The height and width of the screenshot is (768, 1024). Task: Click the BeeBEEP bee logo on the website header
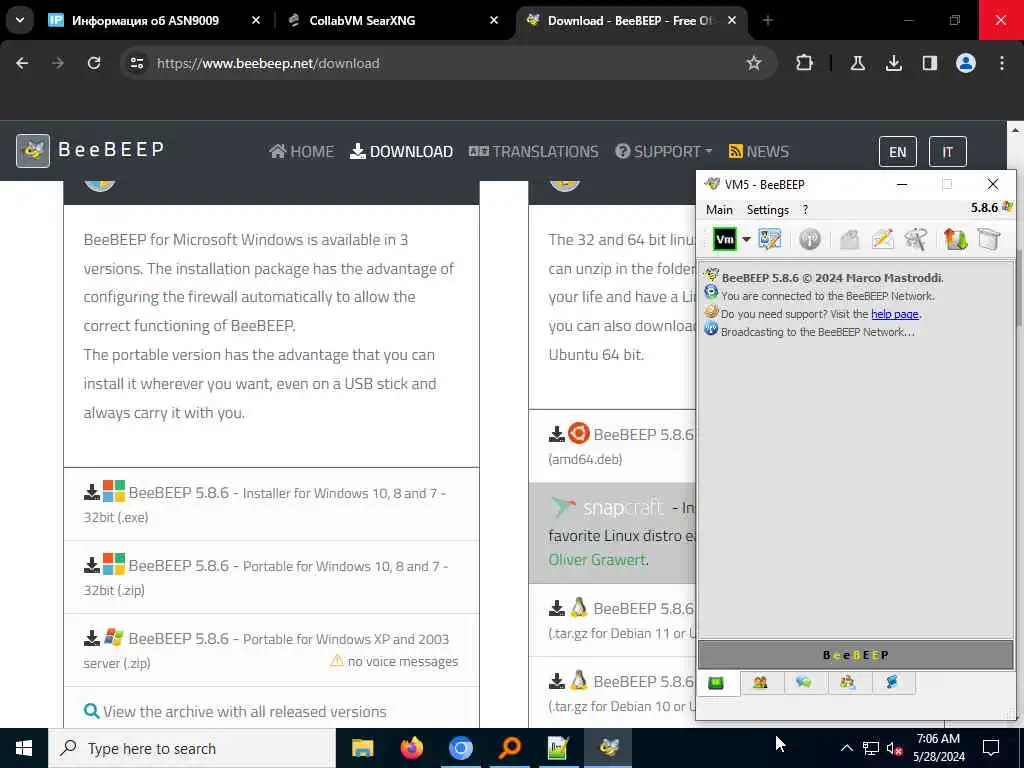click(x=33, y=151)
